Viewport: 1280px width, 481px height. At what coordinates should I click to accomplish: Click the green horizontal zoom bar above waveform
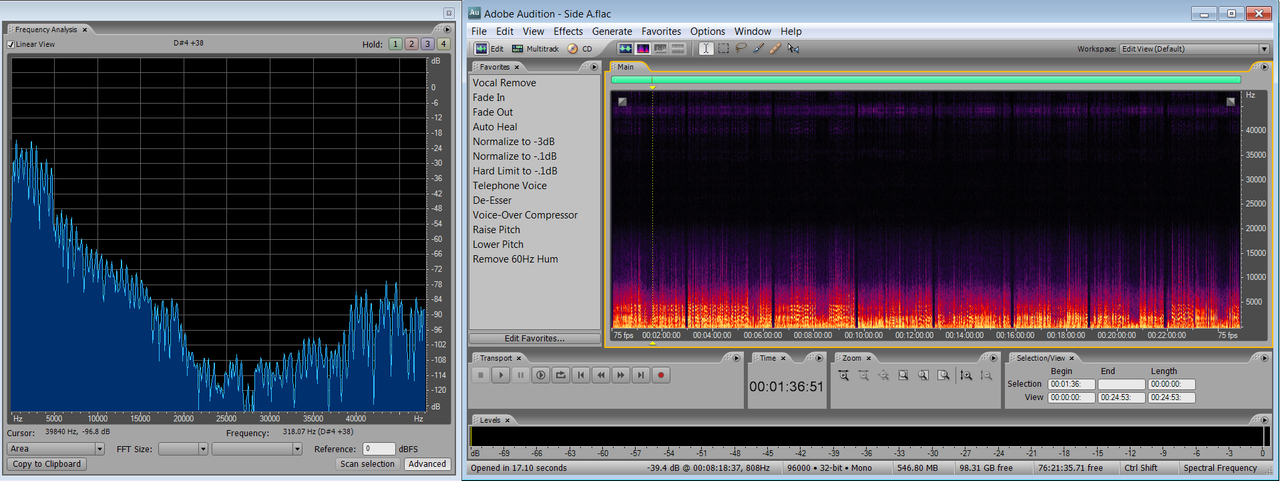point(925,80)
